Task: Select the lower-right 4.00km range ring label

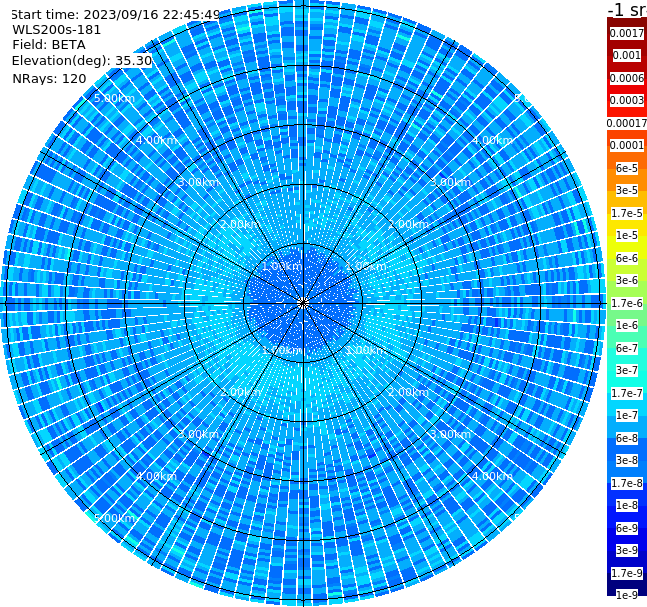Action: point(492,476)
